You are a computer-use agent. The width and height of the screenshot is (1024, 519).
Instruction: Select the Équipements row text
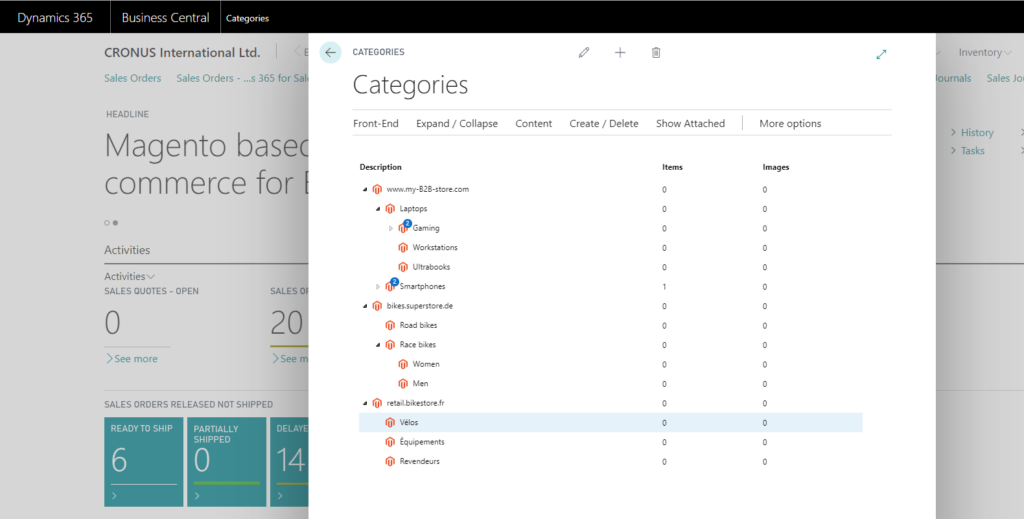422,442
